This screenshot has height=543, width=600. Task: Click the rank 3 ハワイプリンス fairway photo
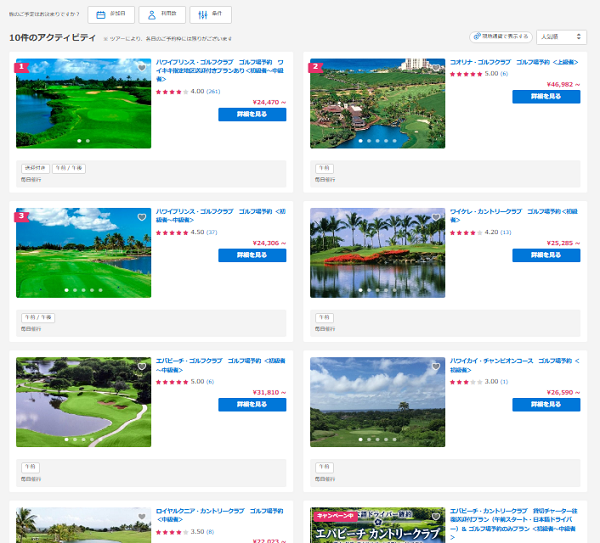pos(83,253)
